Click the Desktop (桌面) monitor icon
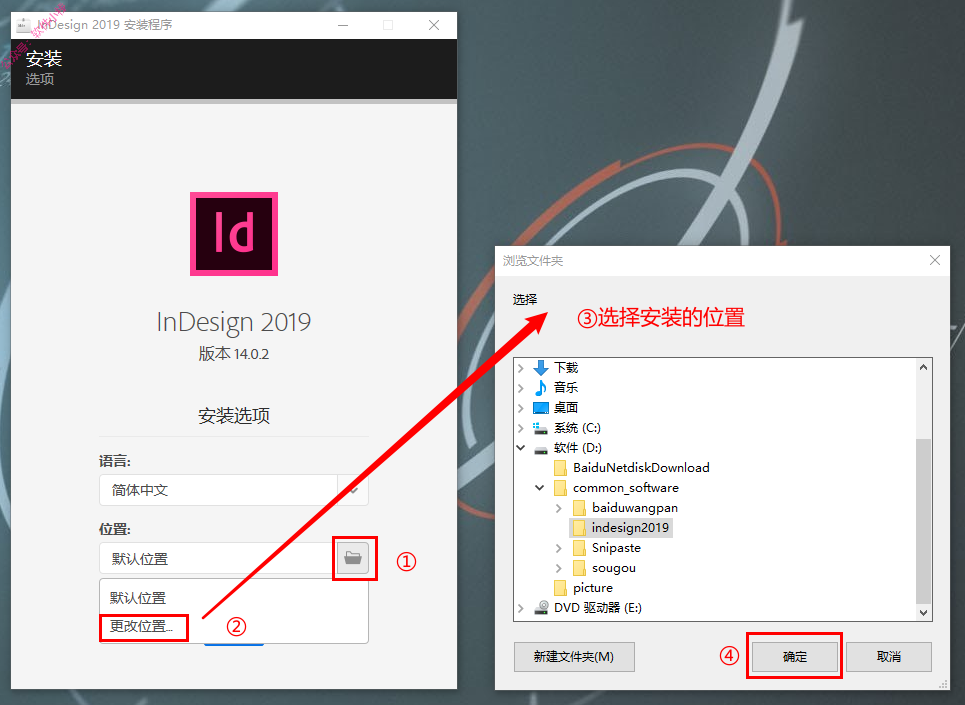 tap(541, 408)
